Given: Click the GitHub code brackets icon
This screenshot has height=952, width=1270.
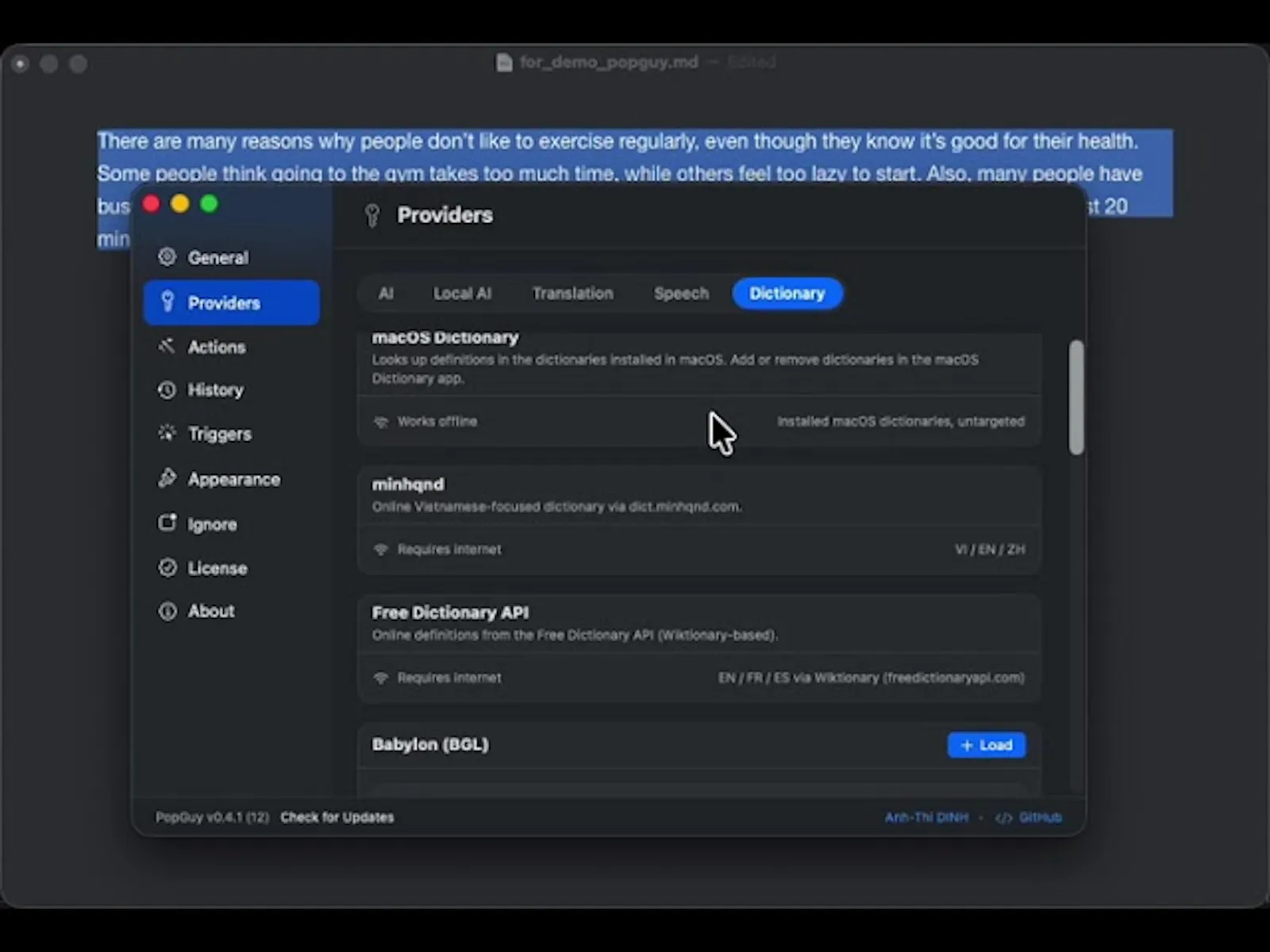Looking at the screenshot, I should point(1003,818).
